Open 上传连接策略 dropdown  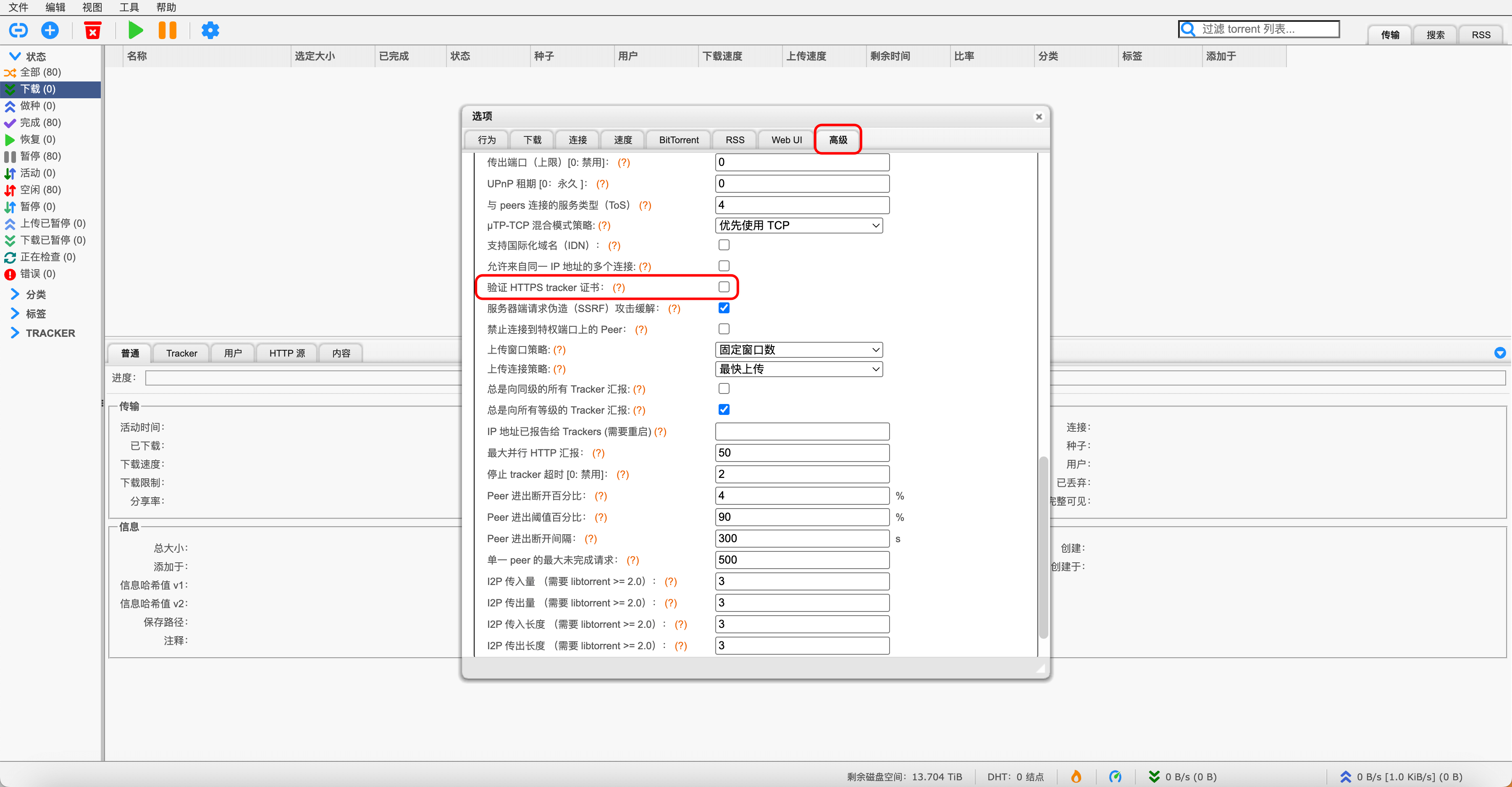[799, 369]
